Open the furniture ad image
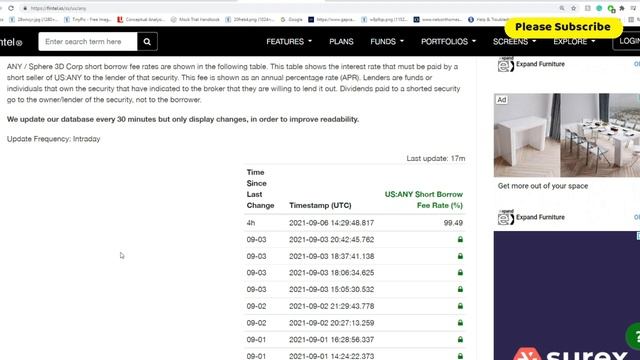 click(x=567, y=135)
